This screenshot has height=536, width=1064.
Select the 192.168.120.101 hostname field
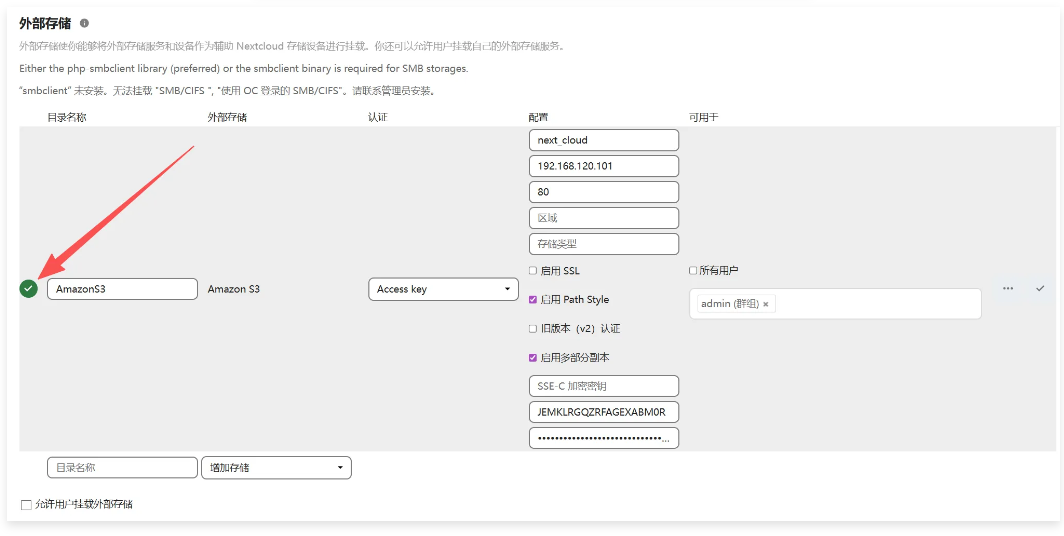point(603,166)
